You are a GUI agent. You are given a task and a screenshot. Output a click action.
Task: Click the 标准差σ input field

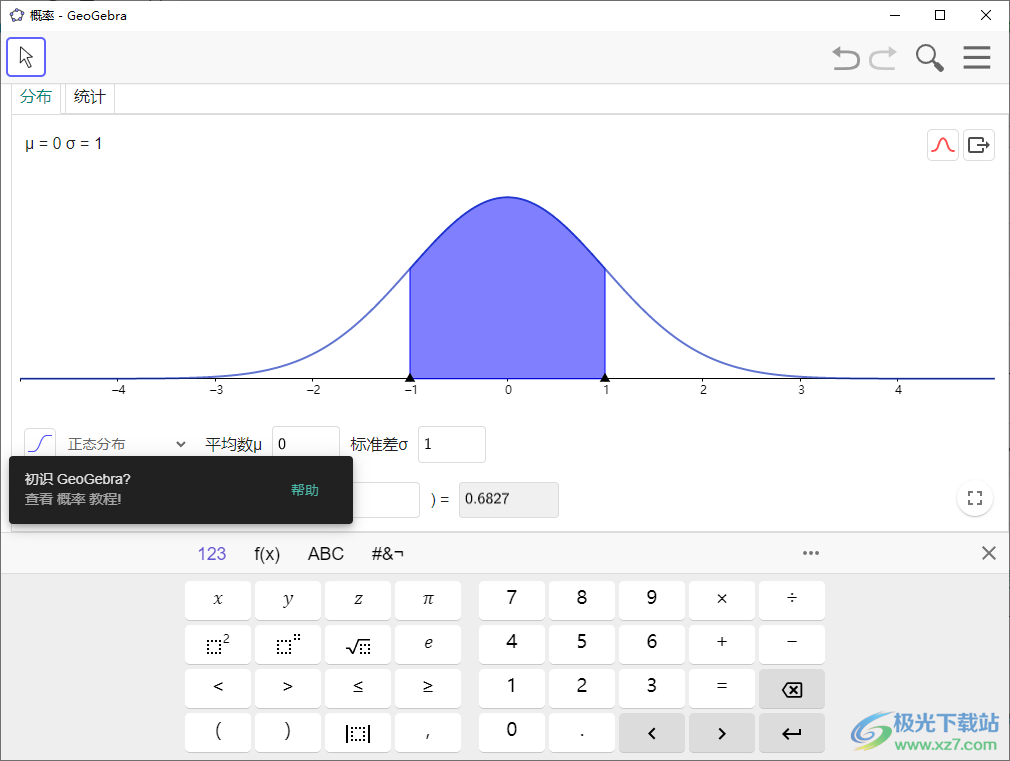click(452, 444)
